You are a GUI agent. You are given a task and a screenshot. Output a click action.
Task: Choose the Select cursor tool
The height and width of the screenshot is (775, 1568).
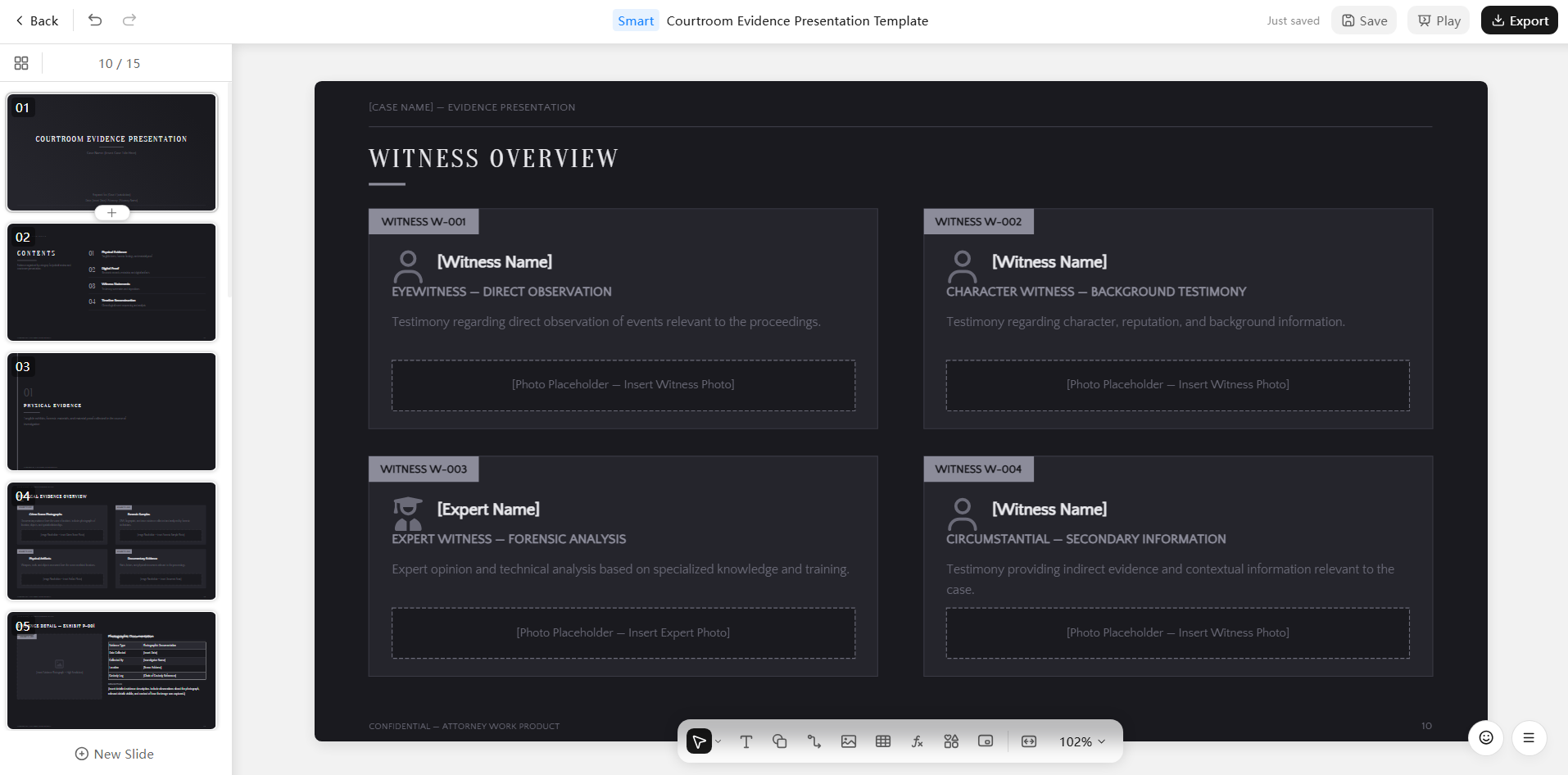tap(699, 741)
